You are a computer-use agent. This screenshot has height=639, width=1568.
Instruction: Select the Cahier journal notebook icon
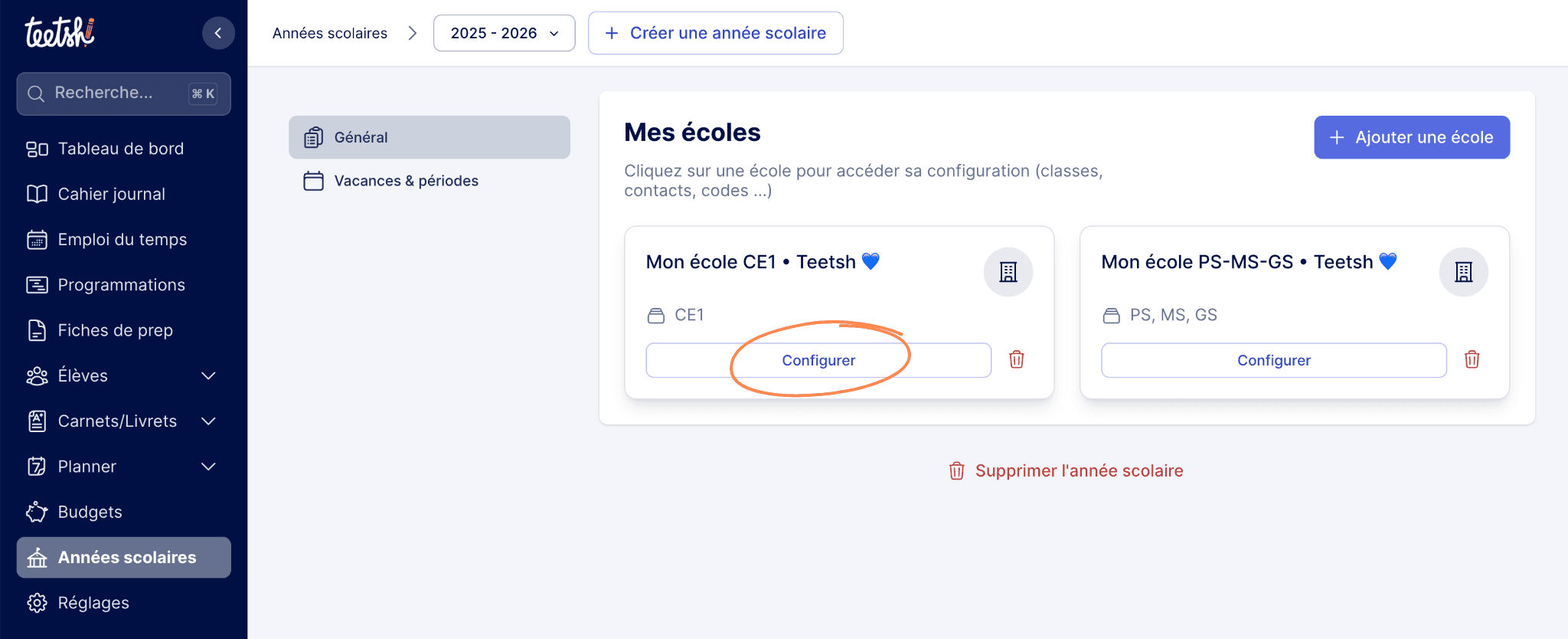tap(36, 194)
